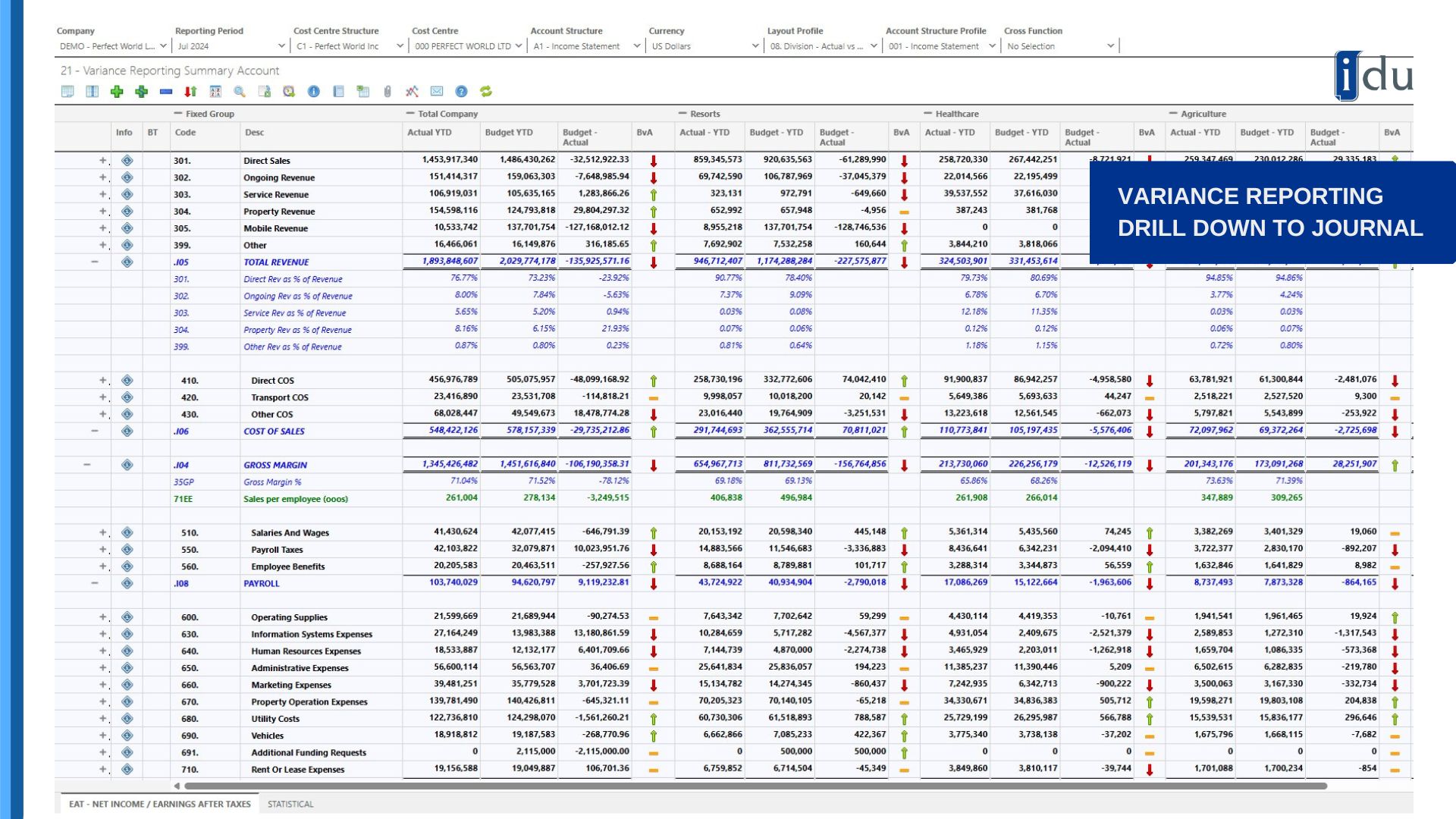
Task: Collapse the COST OF SALES group using minus sign
Action: (x=94, y=431)
